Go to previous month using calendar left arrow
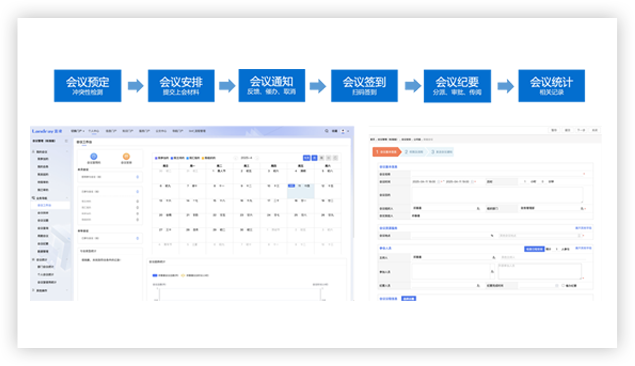 click(x=236, y=158)
